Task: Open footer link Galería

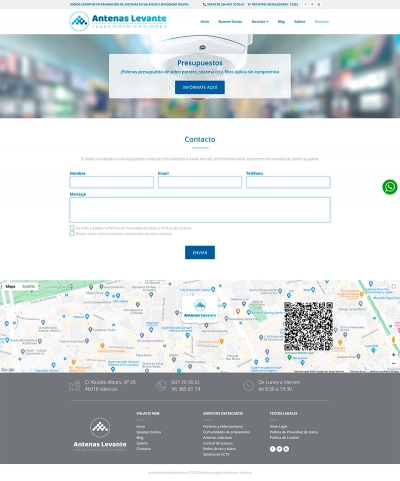Action: click(142, 443)
